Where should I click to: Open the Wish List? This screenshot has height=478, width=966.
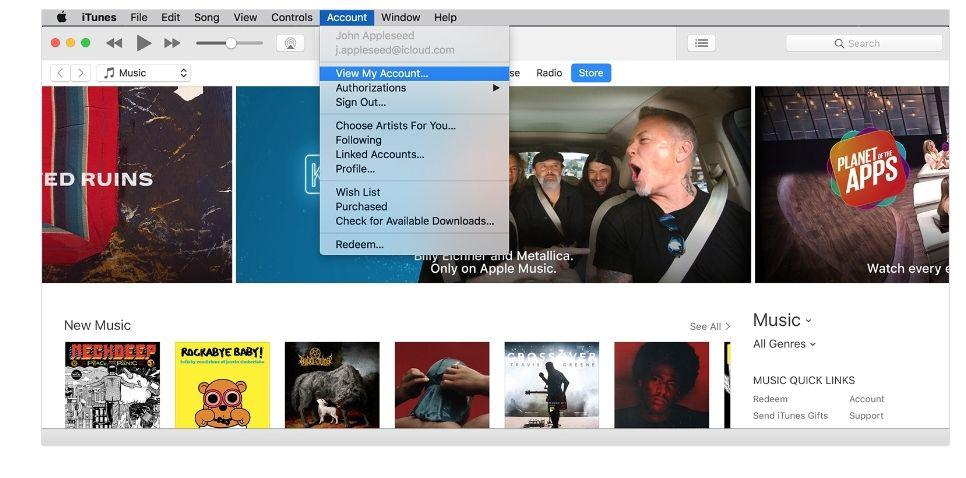pyautogui.click(x=415, y=192)
